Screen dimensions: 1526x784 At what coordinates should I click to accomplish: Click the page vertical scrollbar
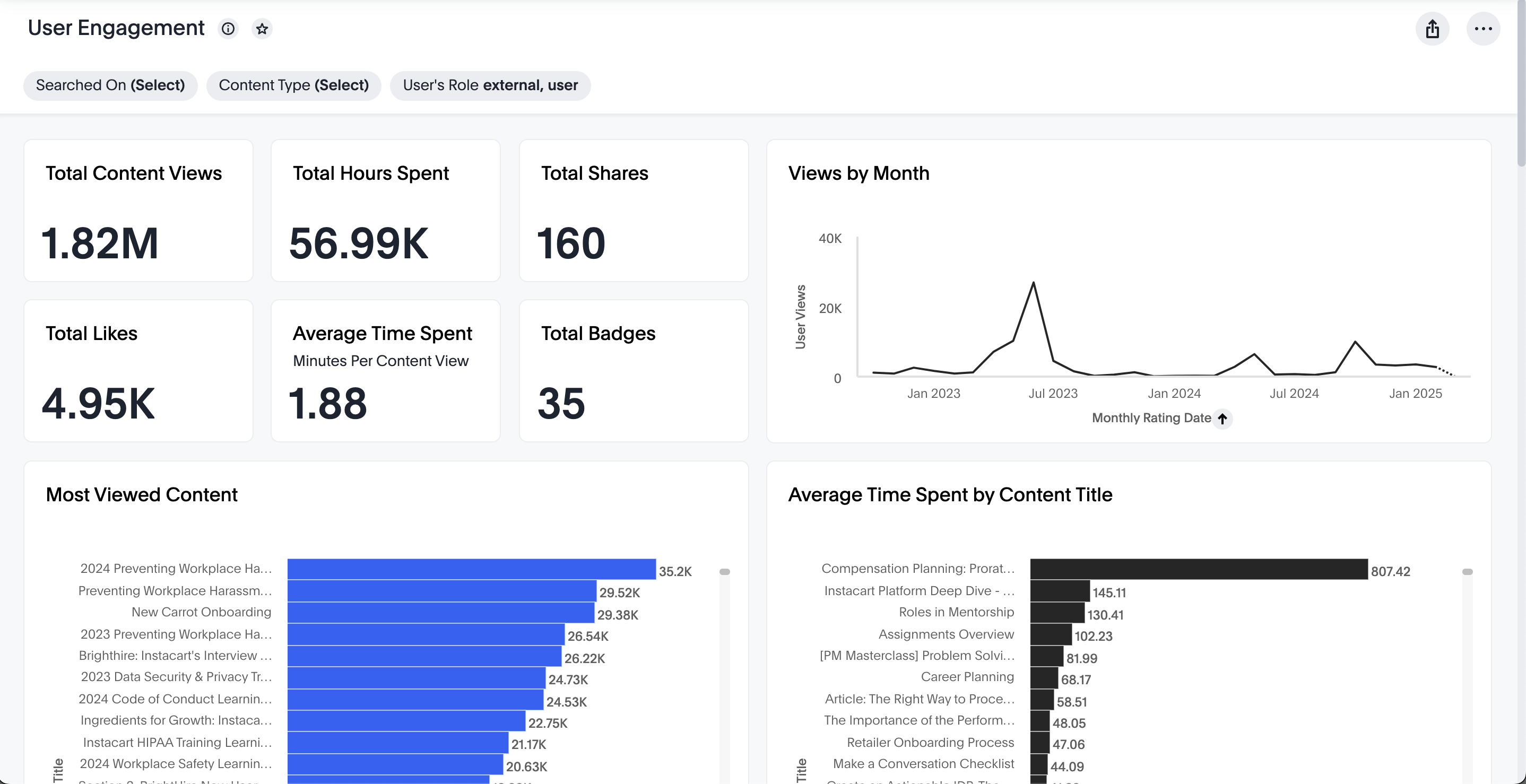[1521, 83]
